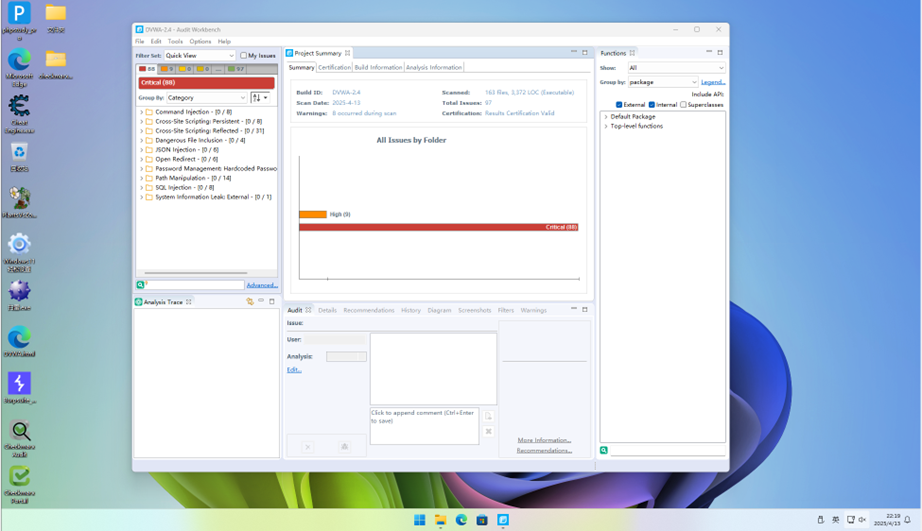Open the Options menu
The image size is (922, 531).
[x=200, y=42]
